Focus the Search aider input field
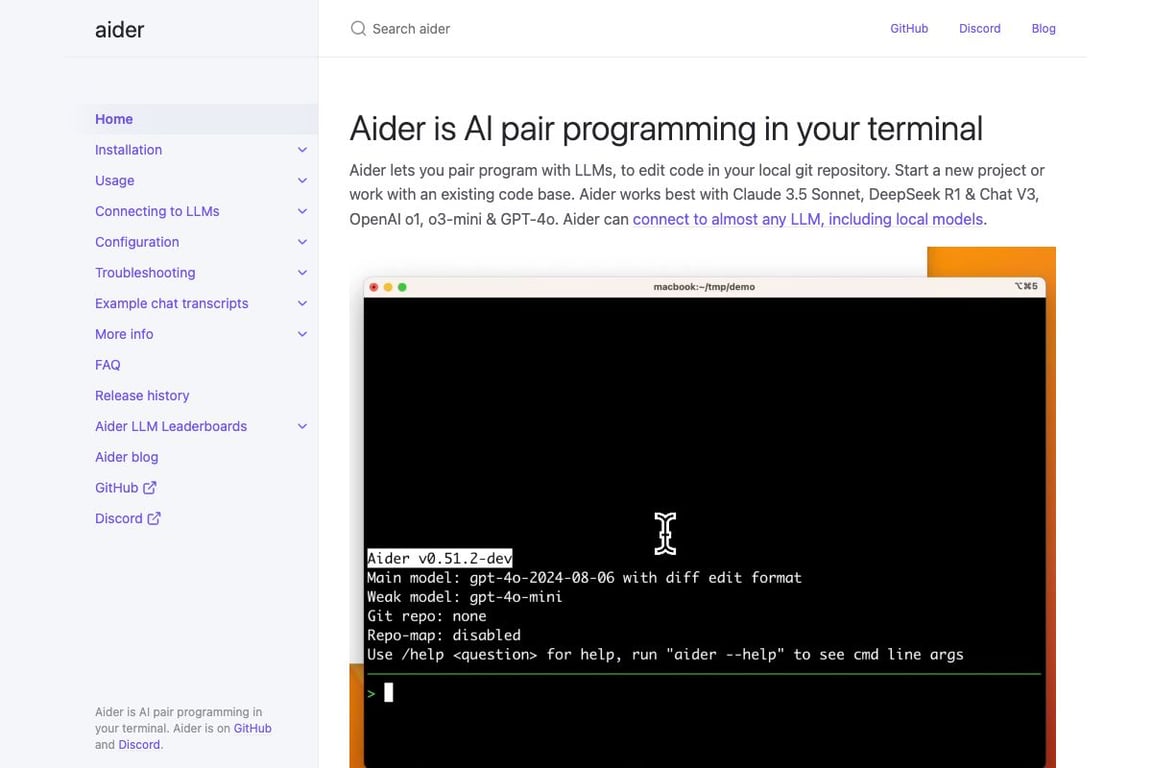The height and width of the screenshot is (768, 1152). point(411,29)
